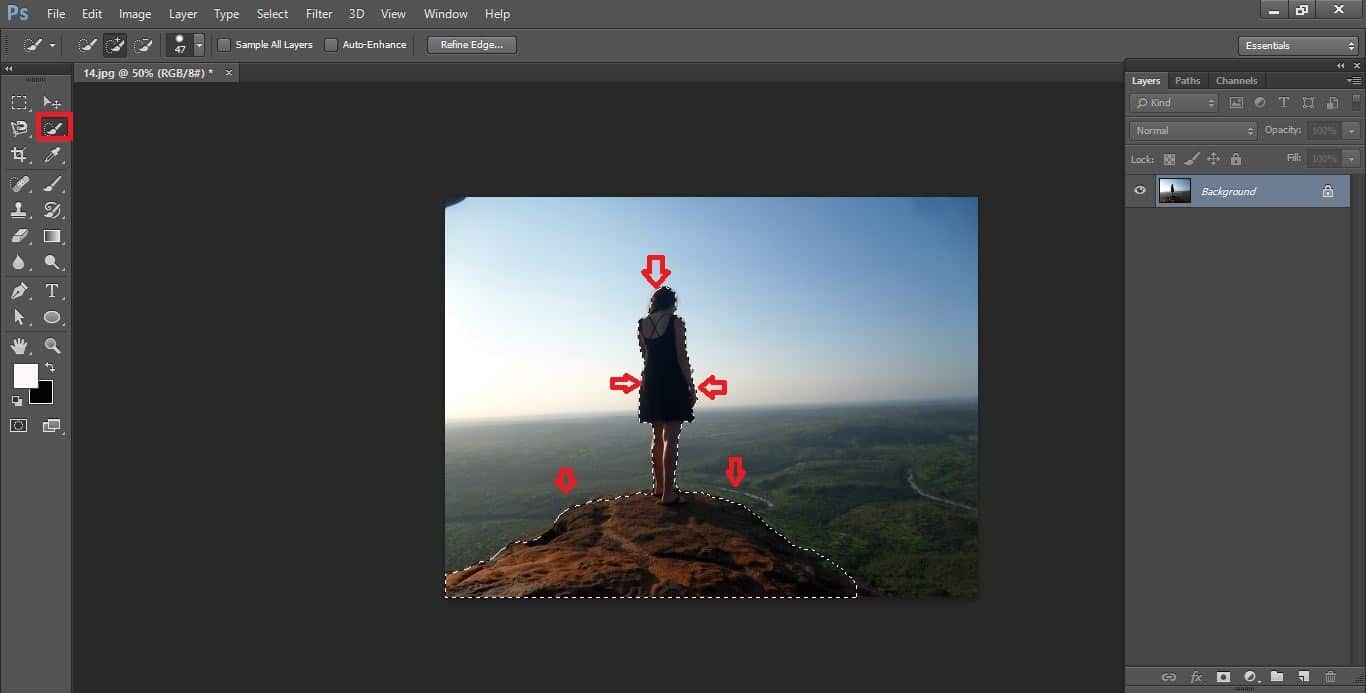The image size is (1366, 693).
Task: Choose the Horizontal Type tool
Action: [52, 290]
